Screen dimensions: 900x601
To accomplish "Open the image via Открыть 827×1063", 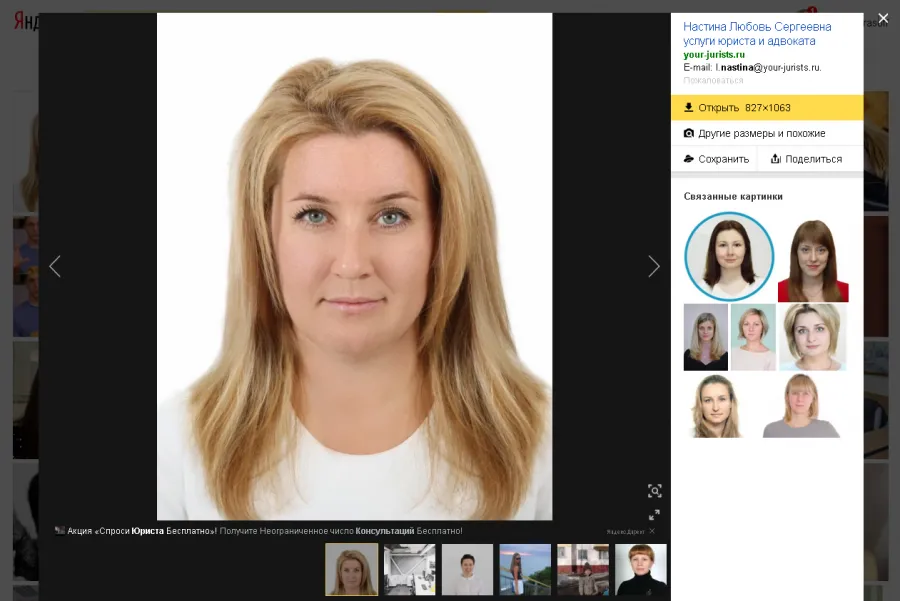I will [767, 108].
